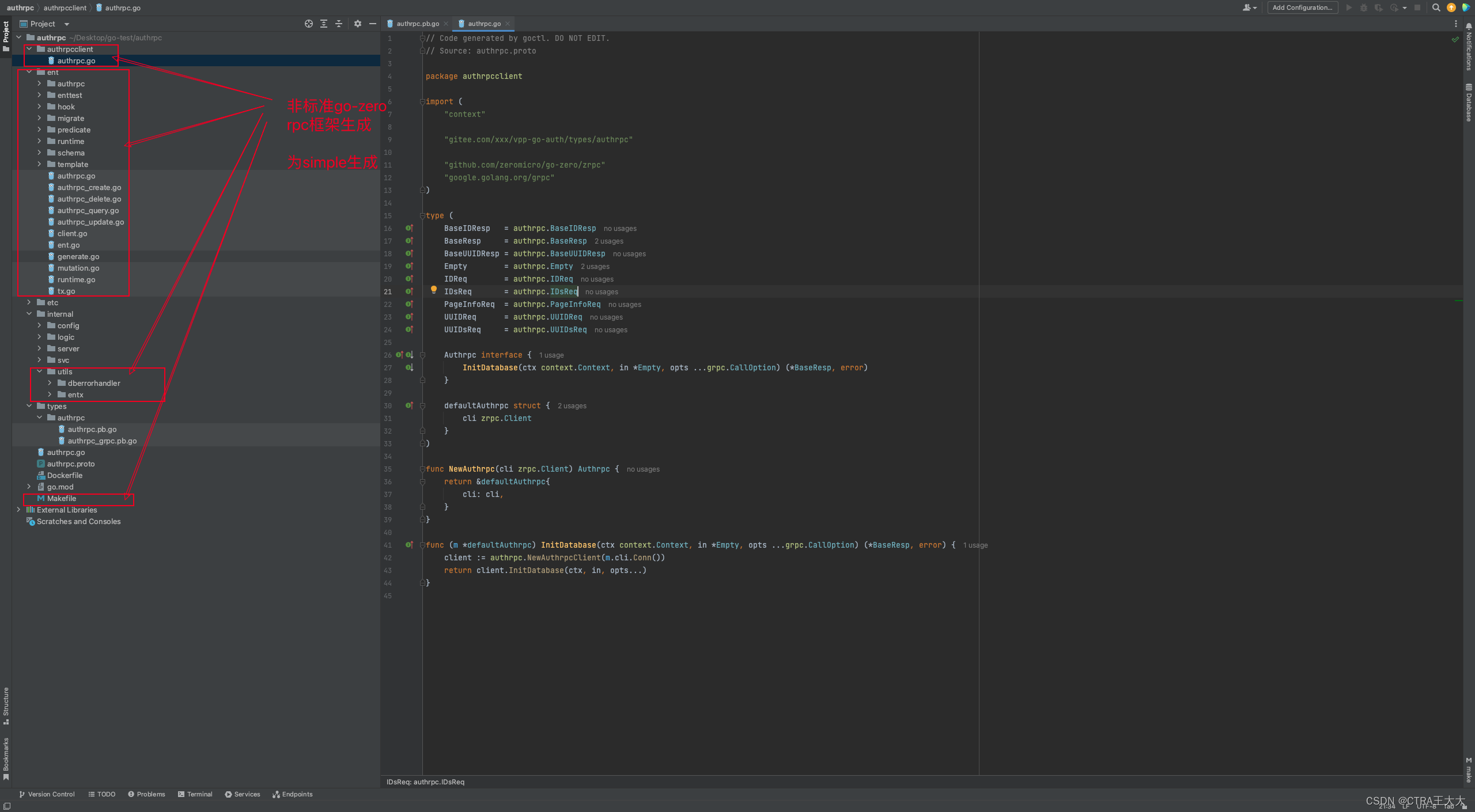
Task: Click the yellow intention bulb on line 21
Action: pos(434,290)
